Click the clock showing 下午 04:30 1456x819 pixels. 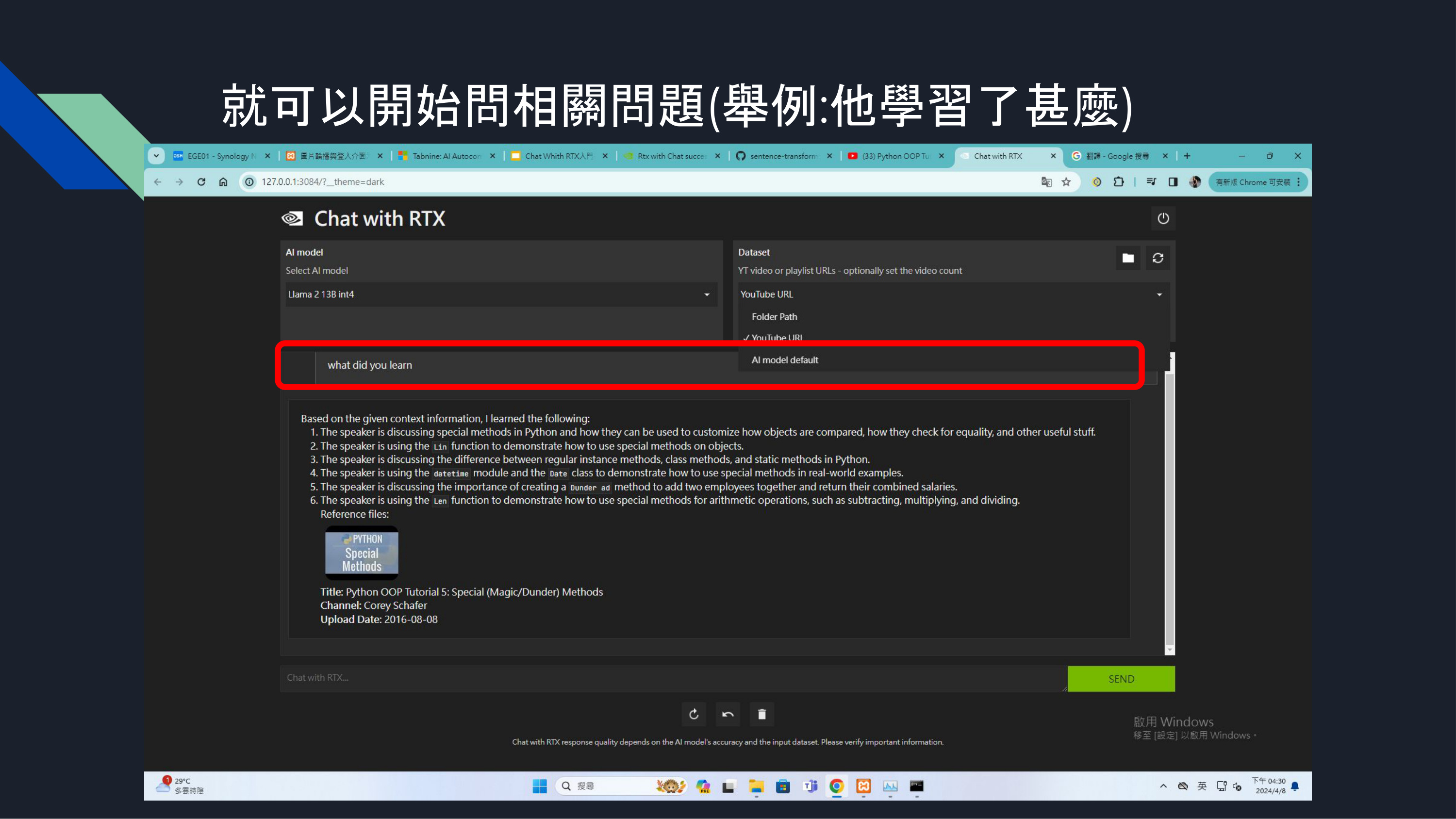1270,786
